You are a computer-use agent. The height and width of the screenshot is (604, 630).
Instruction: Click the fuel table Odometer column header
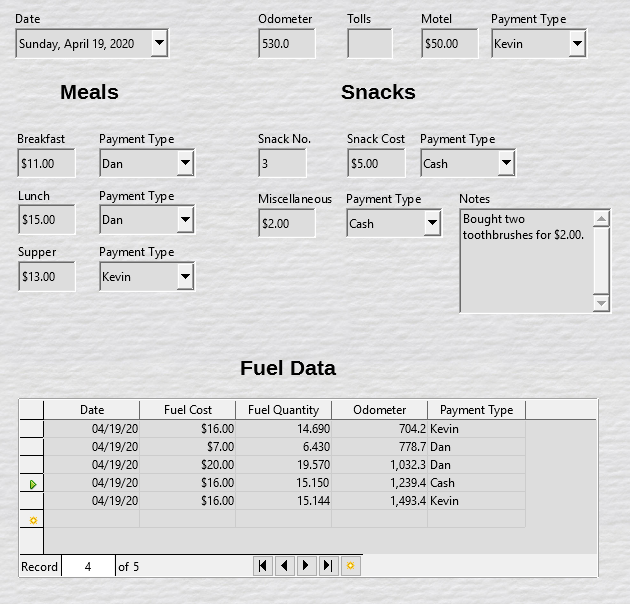[380, 410]
